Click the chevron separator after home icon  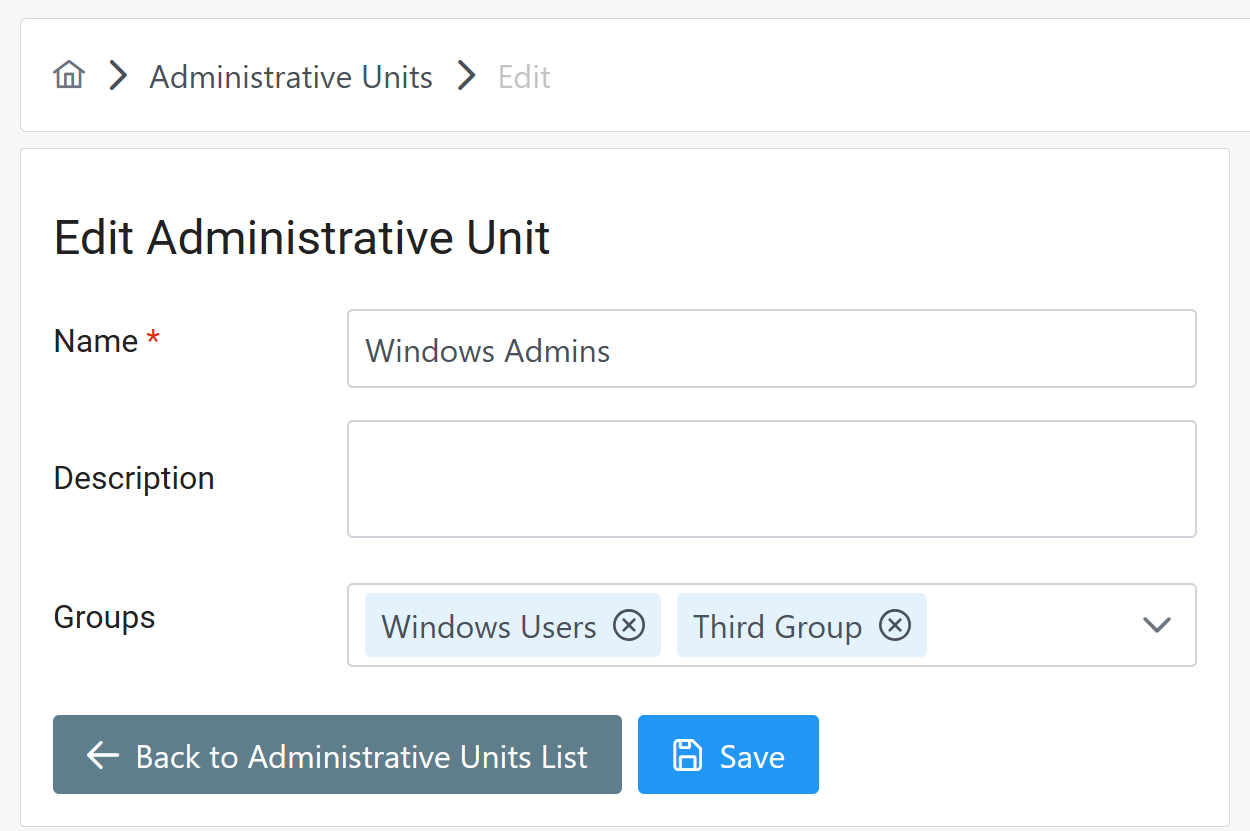119,76
